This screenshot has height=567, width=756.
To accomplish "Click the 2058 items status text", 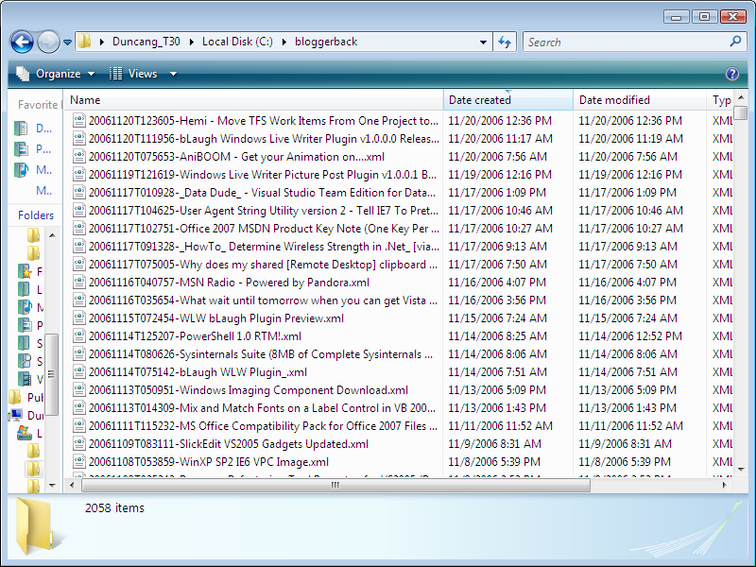I will [x=115, y=508].
